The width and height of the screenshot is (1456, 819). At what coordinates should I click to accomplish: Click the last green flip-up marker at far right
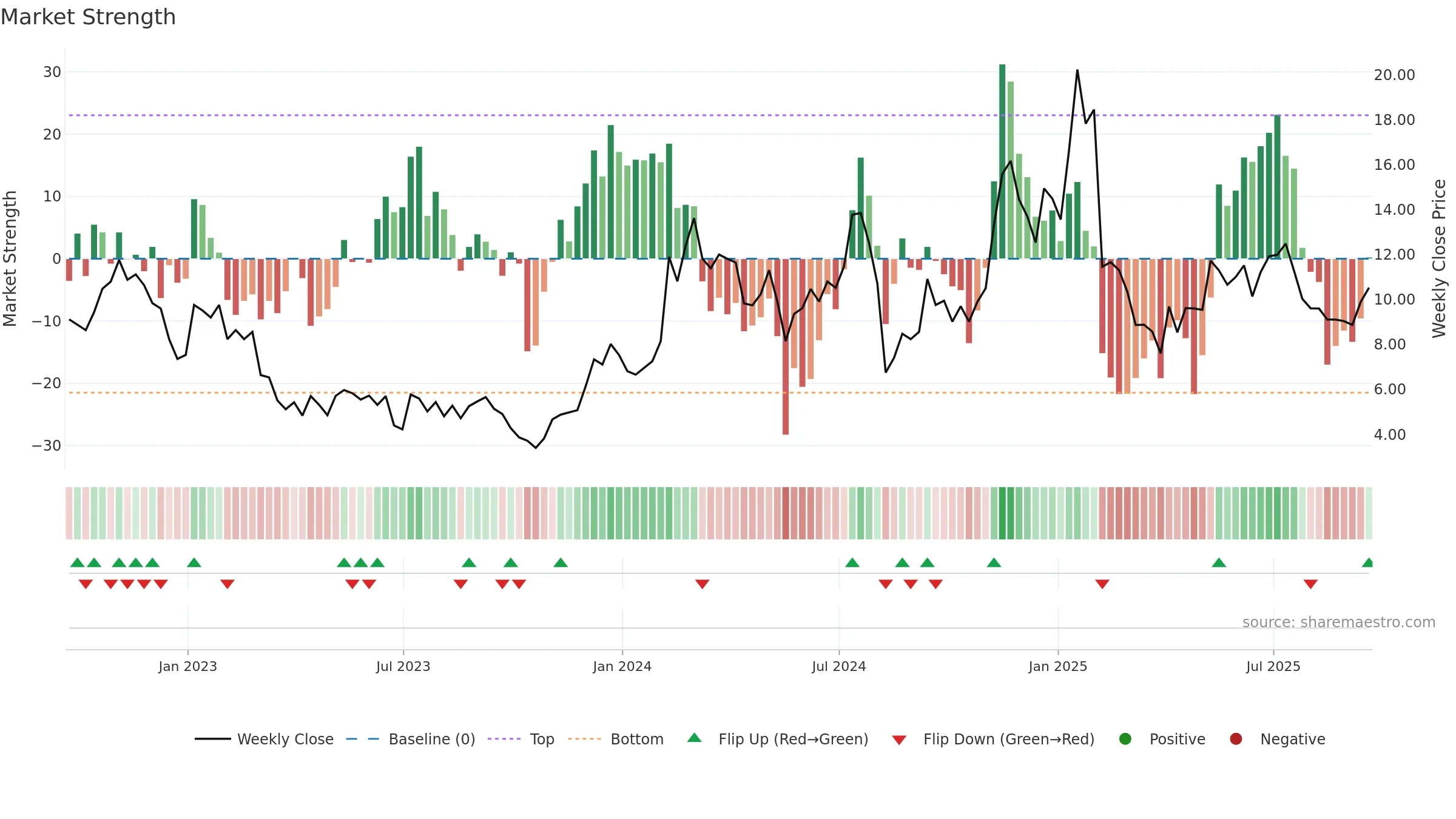click(1367, 562)
